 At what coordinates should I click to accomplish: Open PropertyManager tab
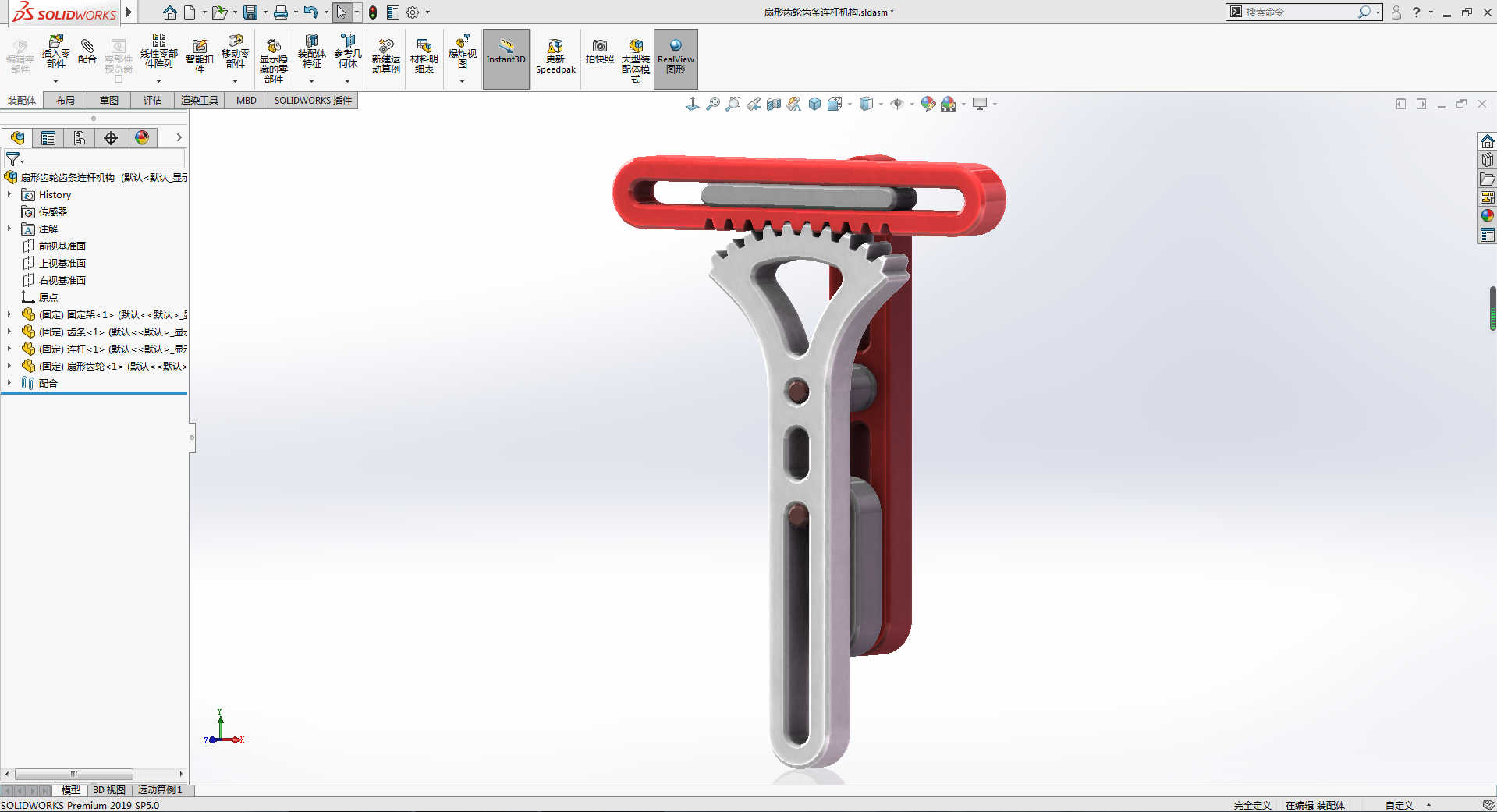coord(48,138)
